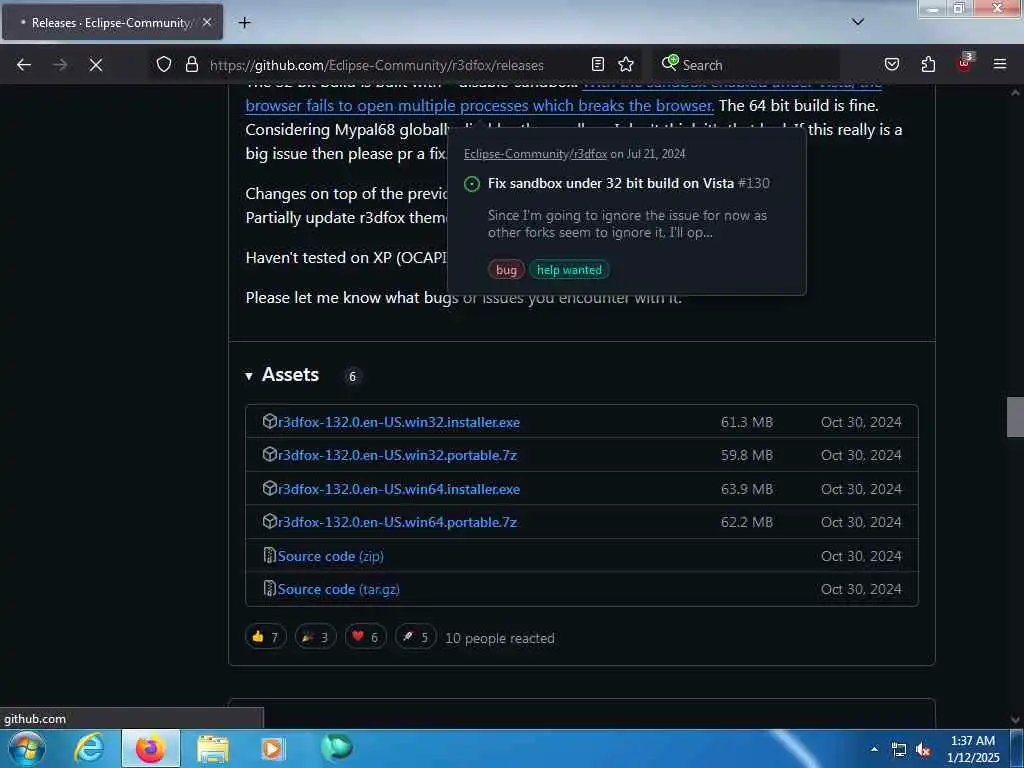Download r3dfox win32 installer exe

click(x=398, y=423)
